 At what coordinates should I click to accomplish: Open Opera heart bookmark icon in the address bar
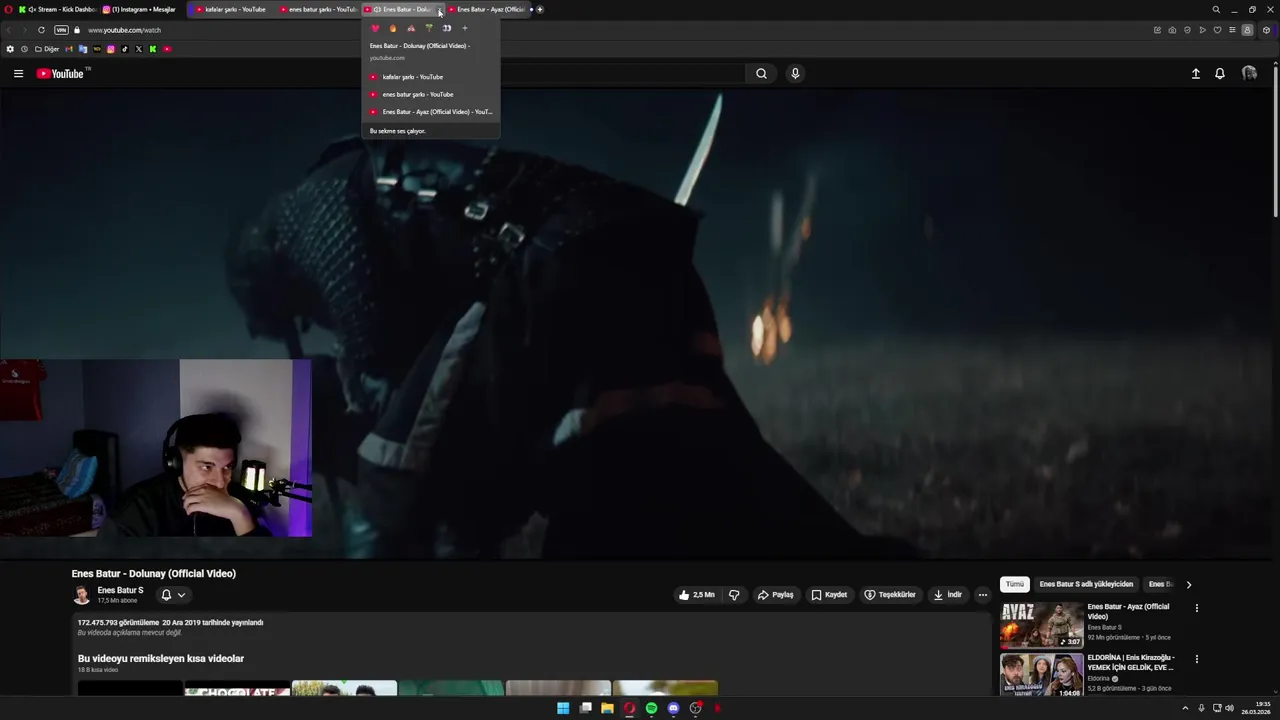tap(1217, 30)
